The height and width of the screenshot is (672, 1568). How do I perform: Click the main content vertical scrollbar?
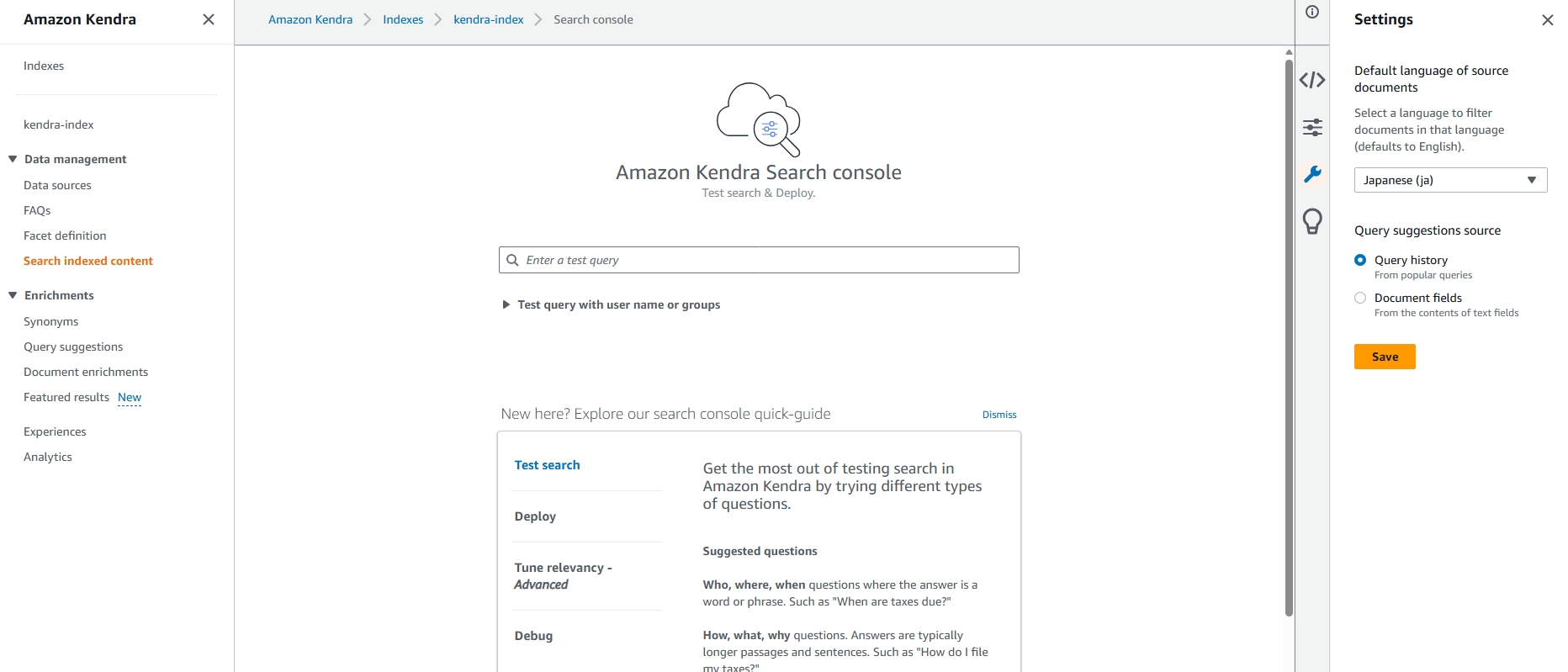[1289, 336]
